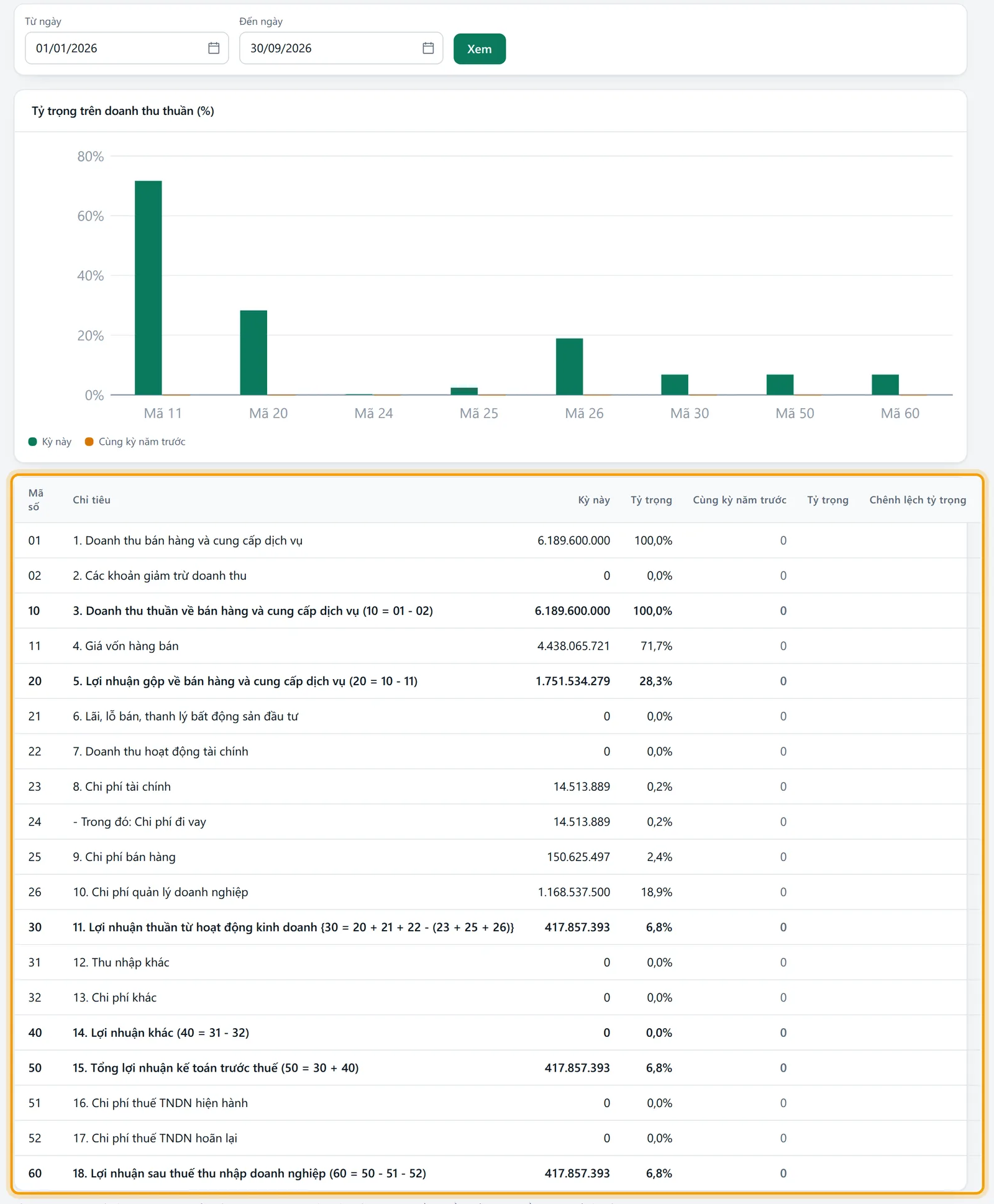Select the Mã 30 chart bar
This screenshot has width=994, height=1204.
pos(675,385)
